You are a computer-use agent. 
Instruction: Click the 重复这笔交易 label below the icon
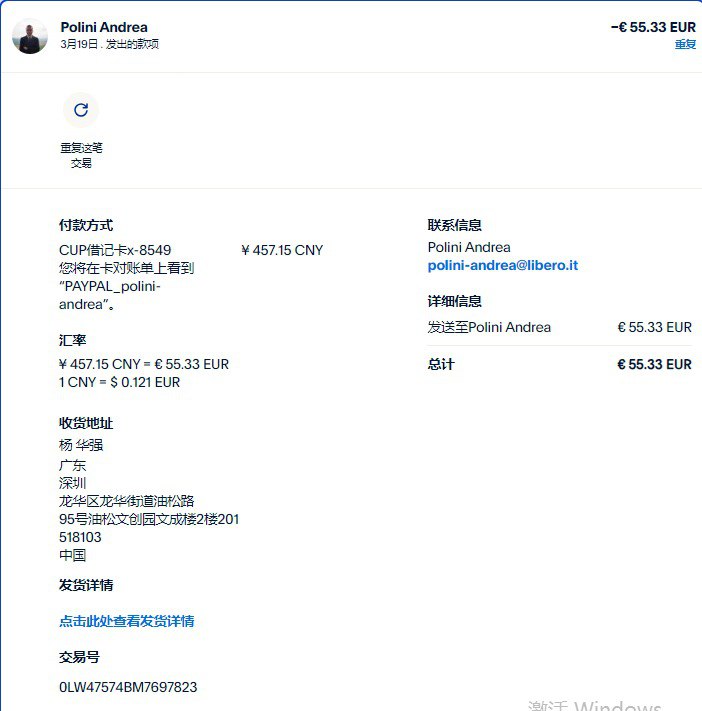click(x=81, y=155)
